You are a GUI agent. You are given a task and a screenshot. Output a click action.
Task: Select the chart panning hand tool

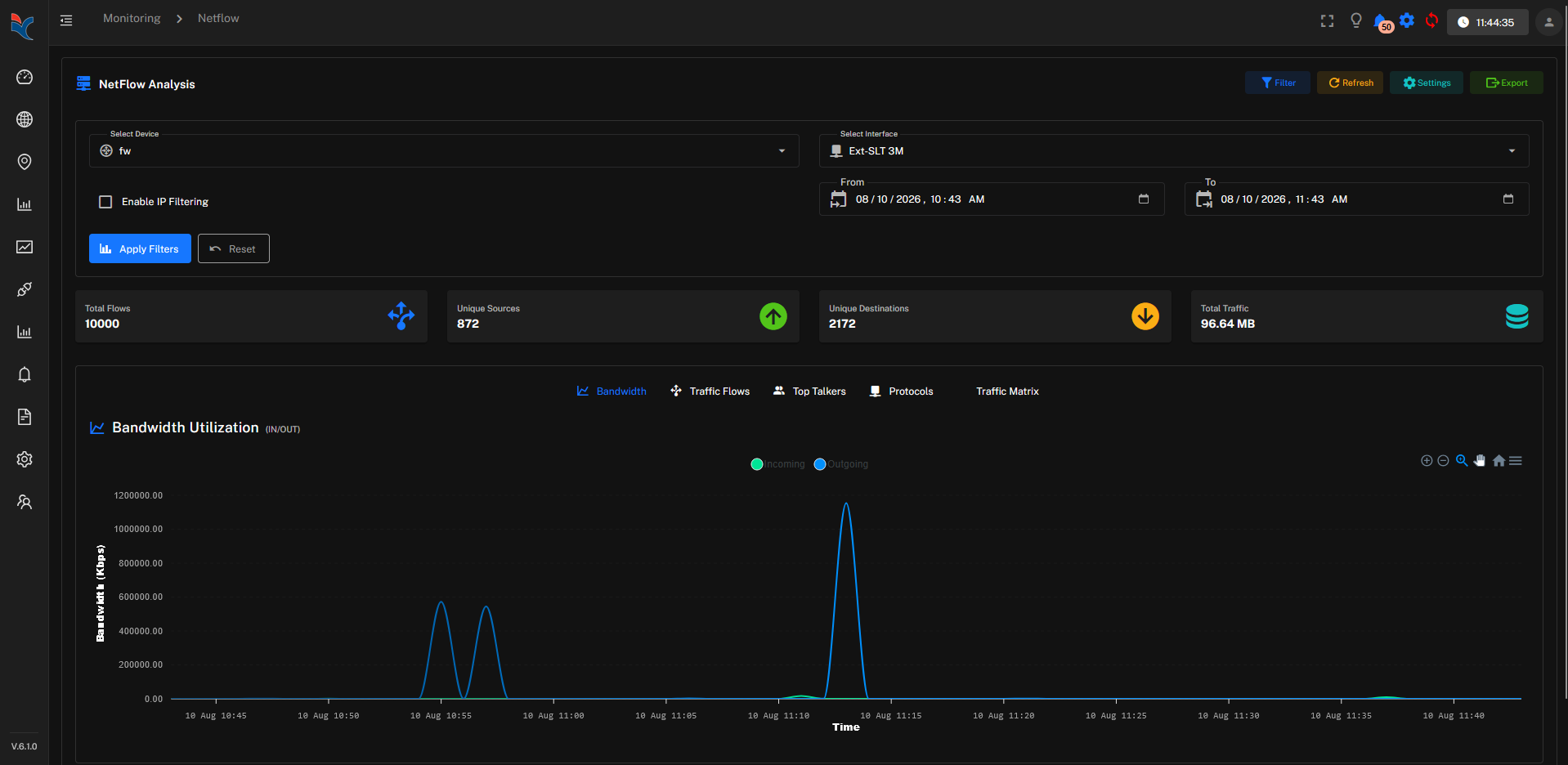[1480, 461]
